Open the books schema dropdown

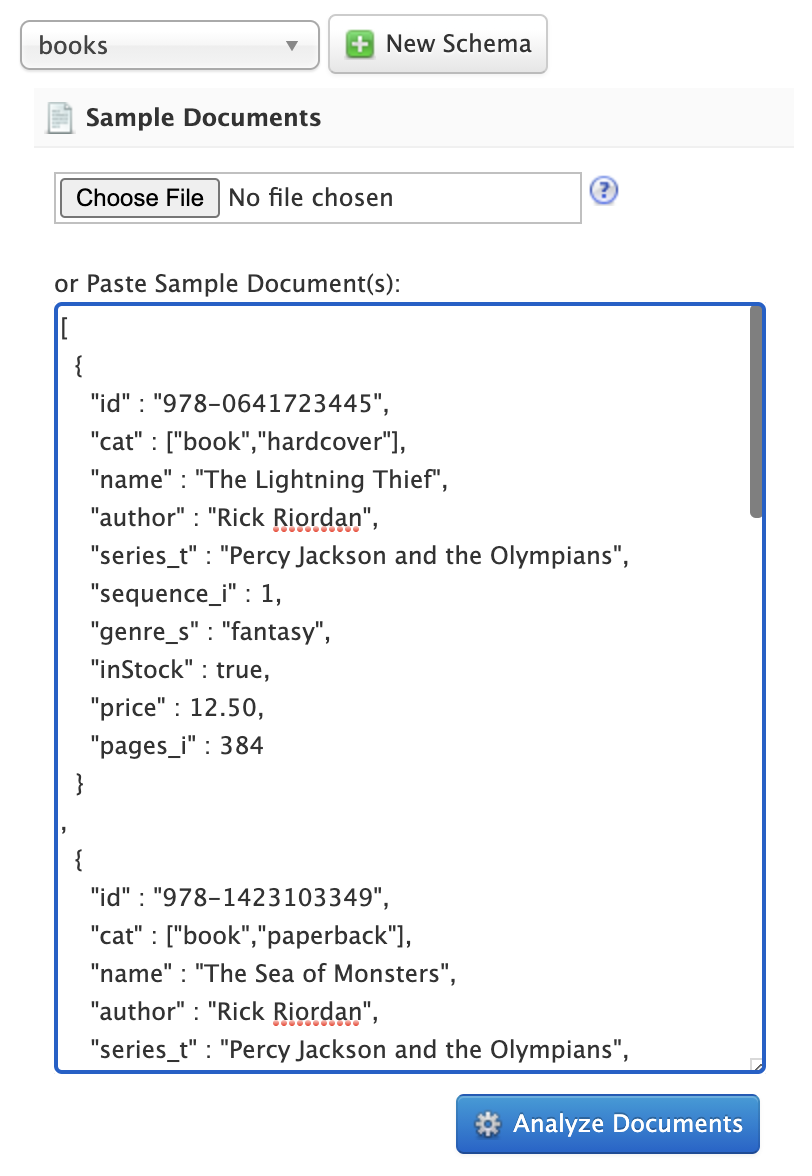(169, 46)
